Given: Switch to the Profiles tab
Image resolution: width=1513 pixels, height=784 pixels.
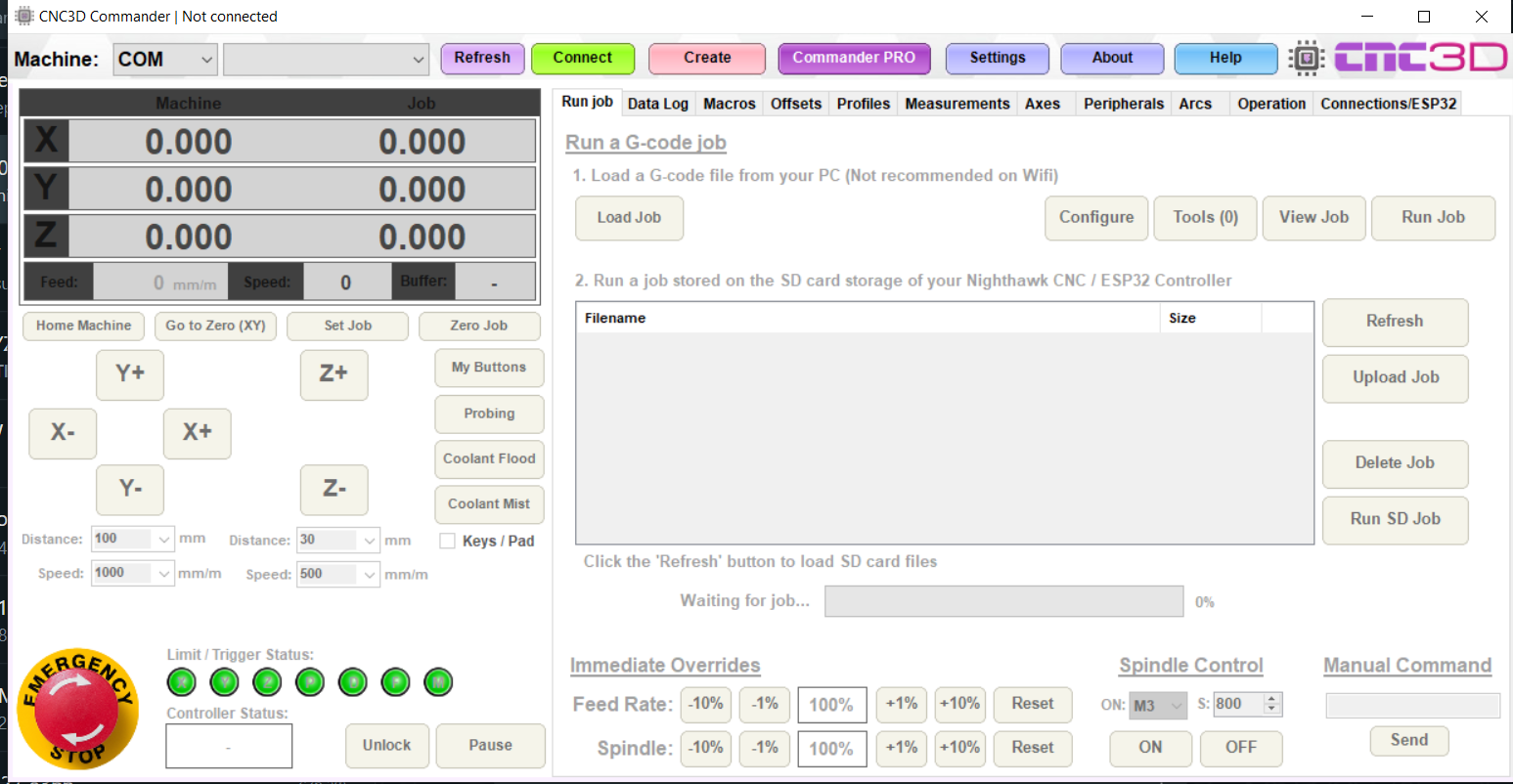Looking at the screenshot, I should pos(864,104).
